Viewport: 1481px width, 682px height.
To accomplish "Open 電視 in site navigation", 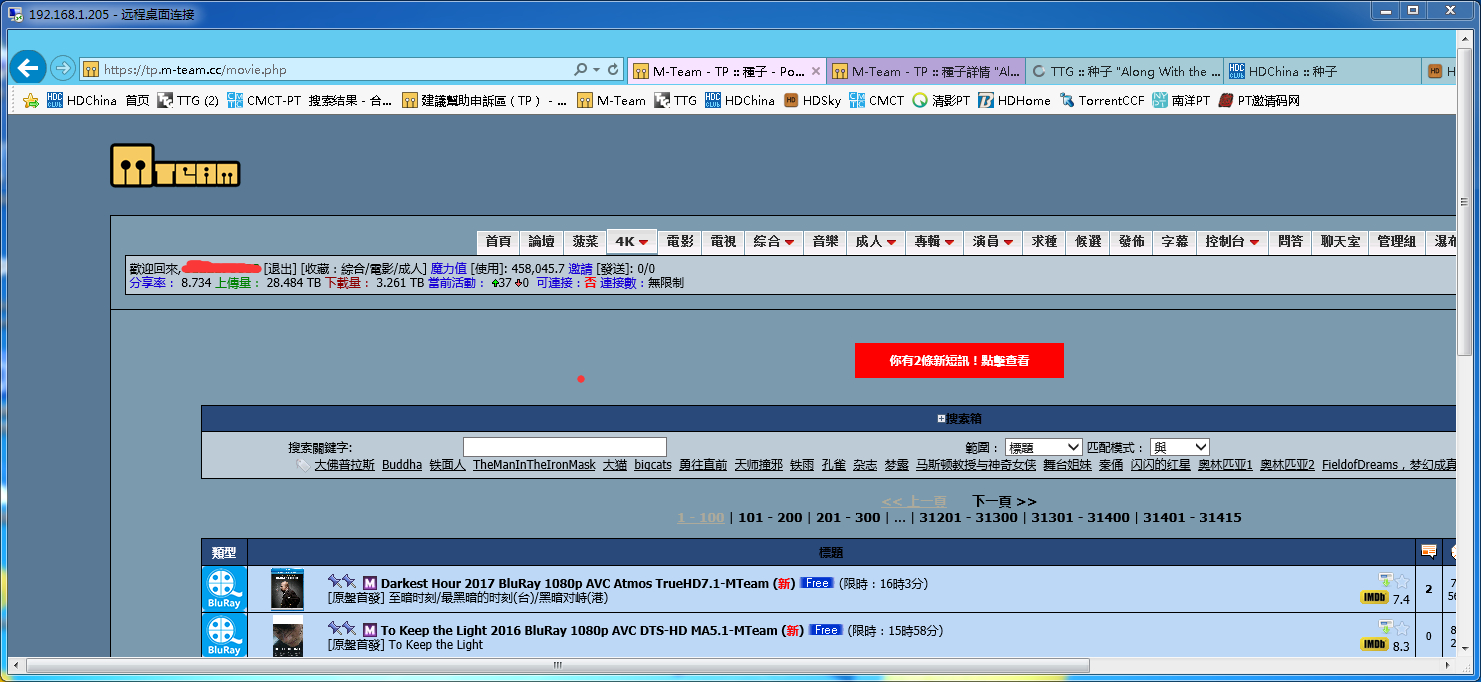I will point(723,241).
